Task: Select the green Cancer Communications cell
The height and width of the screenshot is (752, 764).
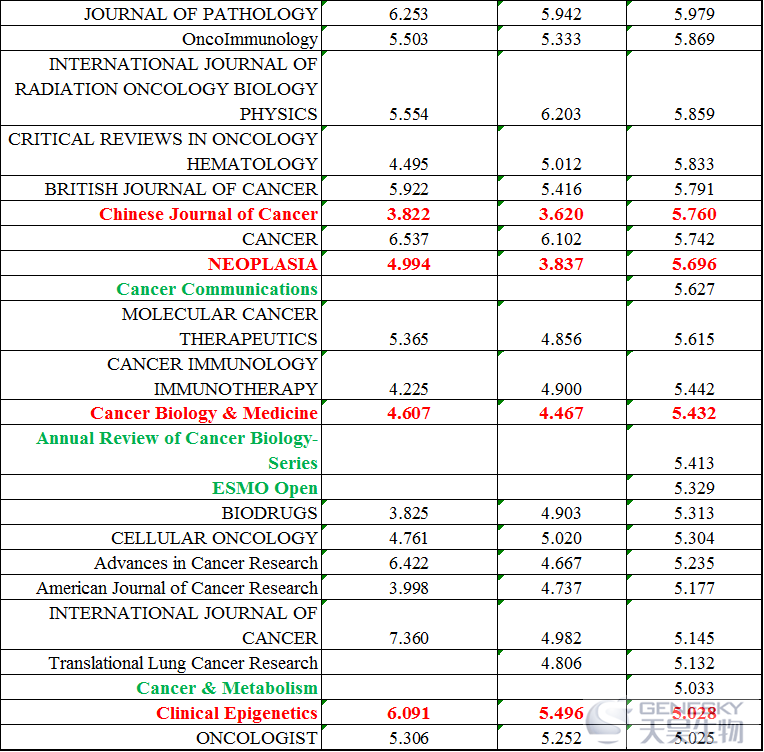Action: coord(161,289)
